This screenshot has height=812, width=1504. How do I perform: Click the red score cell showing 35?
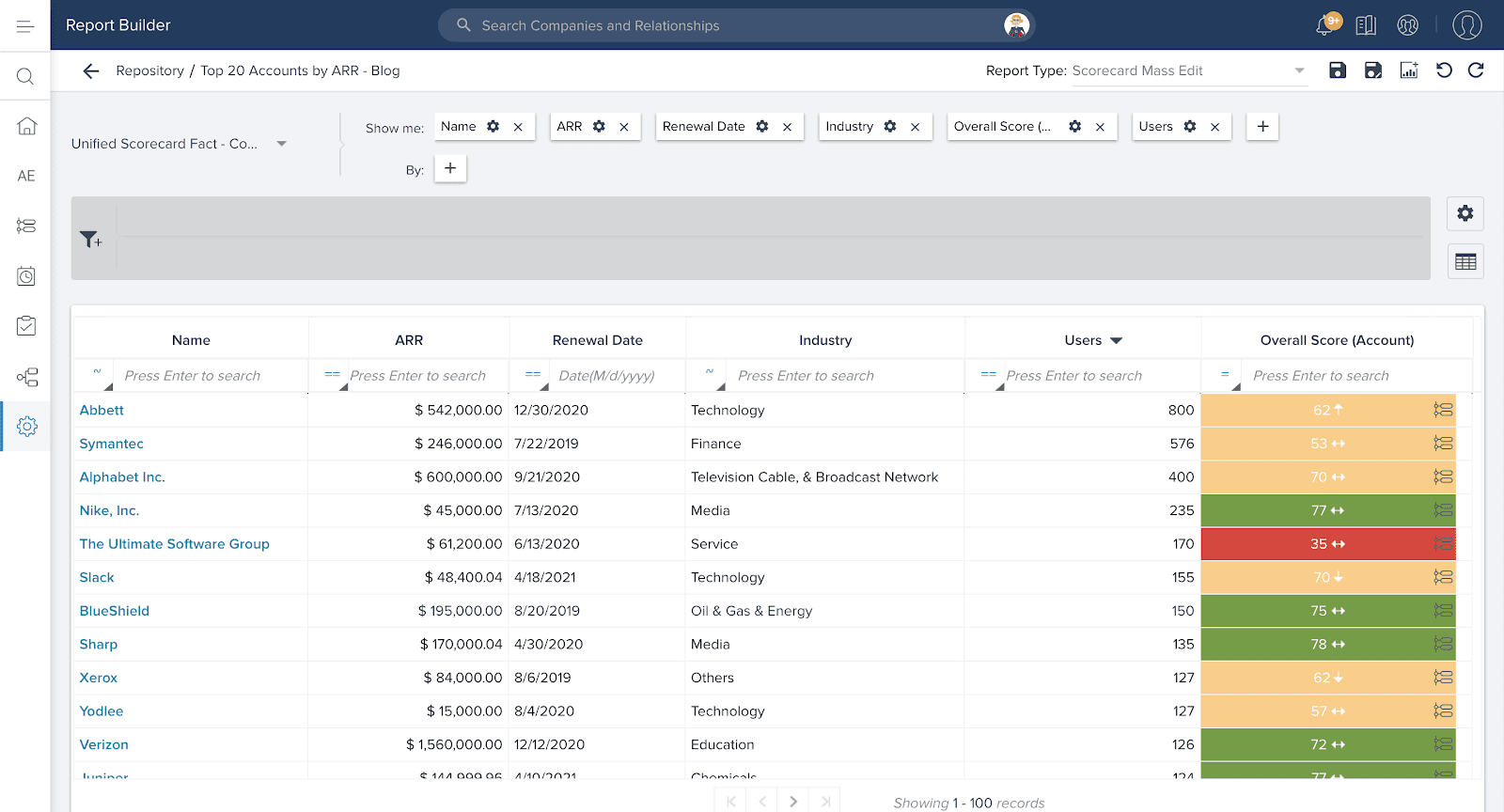click(1326, 544)
